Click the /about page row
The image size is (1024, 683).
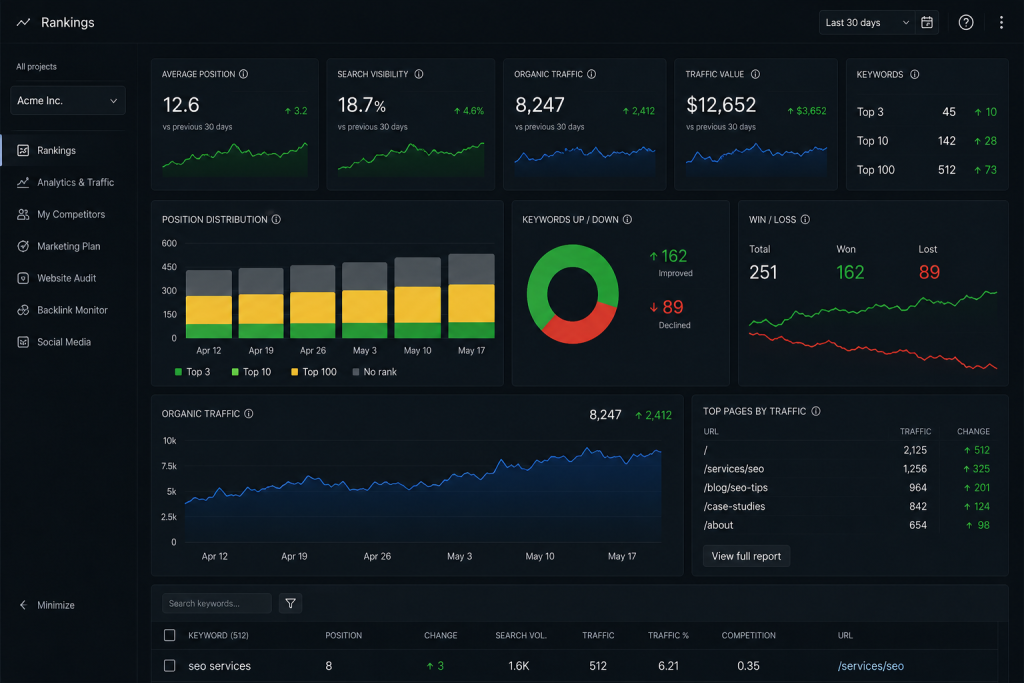(x=846, y=525)
